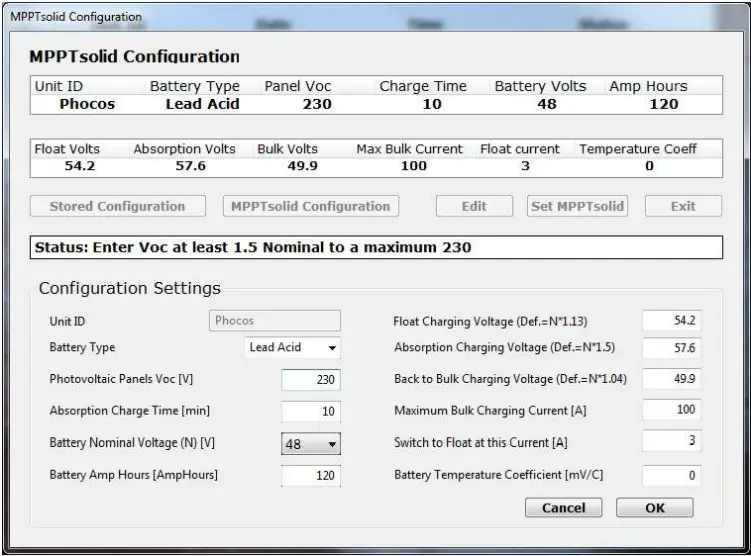Select the Battery Temperature Coefficient field
Viewport: 751px width, 556px height.
click(x=671, y=476)
